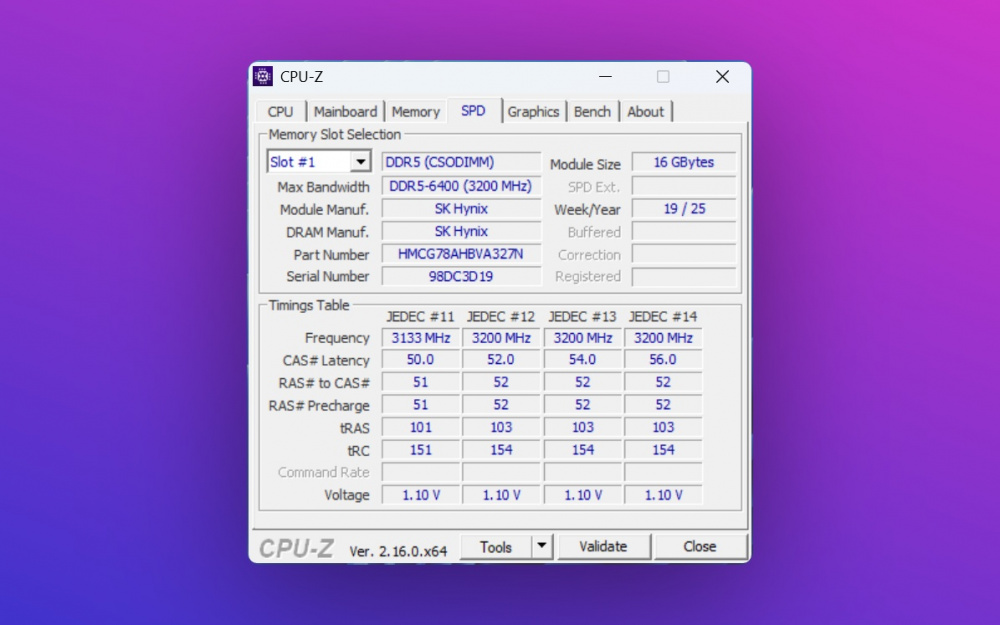Select part number HMCG78AHBVA327N

[x=461, y=254]
